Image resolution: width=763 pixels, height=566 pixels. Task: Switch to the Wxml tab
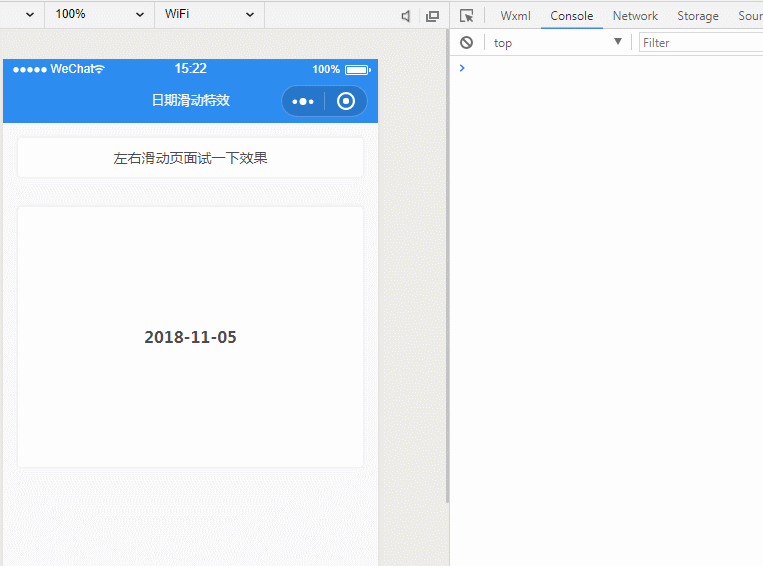click(515, 16)
